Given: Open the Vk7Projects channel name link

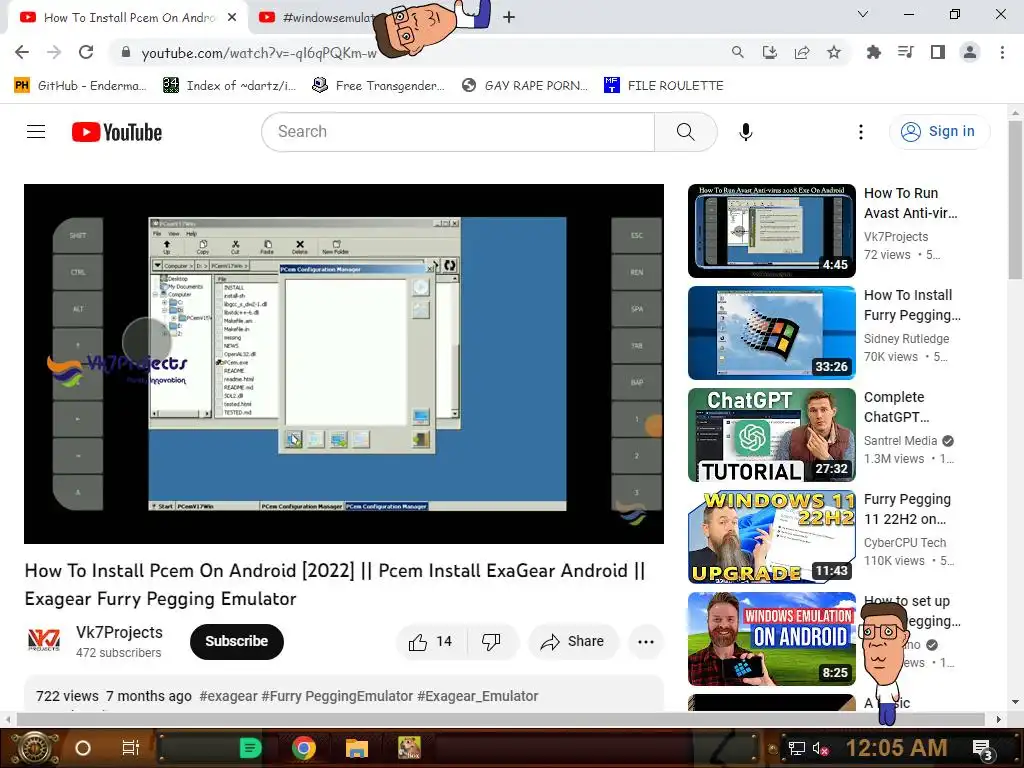Looking at the screenshot, I should (119, 632).
